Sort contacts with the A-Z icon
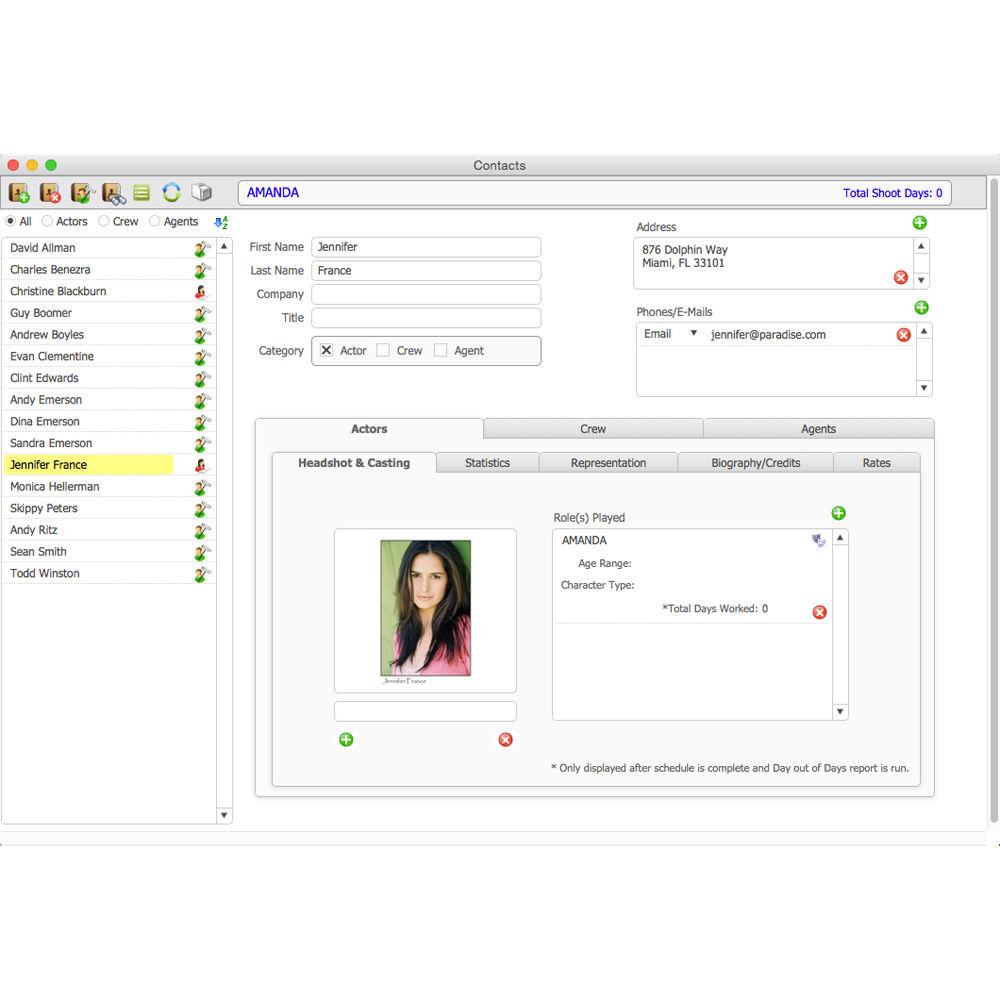The width and height of the screenshot is (1000, 1000). pyautogui.click(x=222, y=222)
